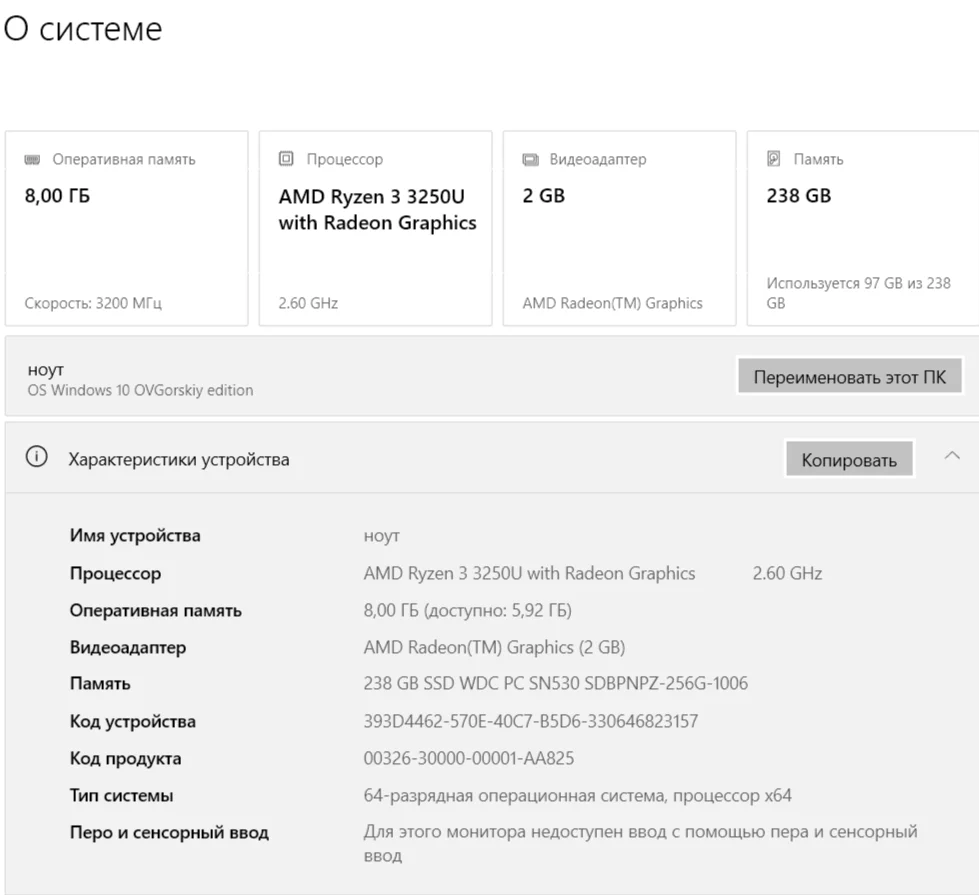Click the Оперативная память label in the specs list
The width and height of the screenshot is (979, 895).
click(x=155, y=610)
